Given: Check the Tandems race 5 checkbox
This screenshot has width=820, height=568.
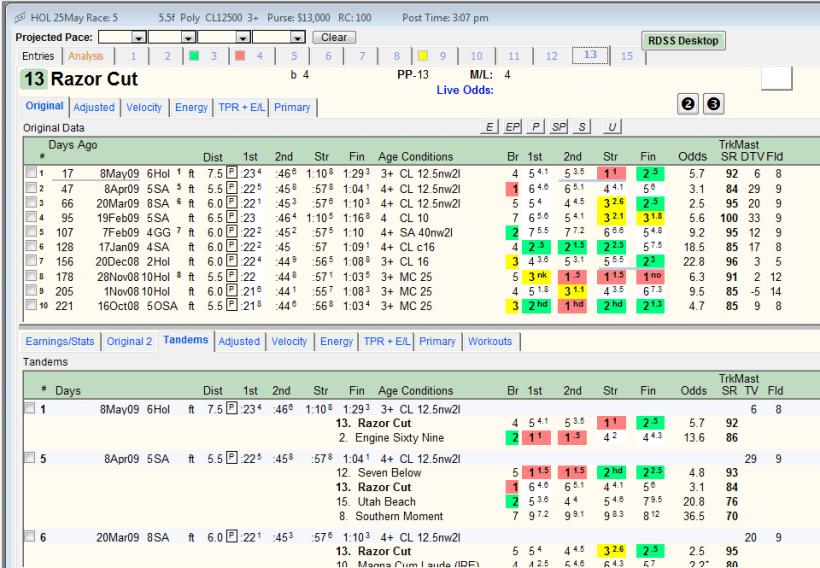Looking at the screenshot, I should 30,458.
